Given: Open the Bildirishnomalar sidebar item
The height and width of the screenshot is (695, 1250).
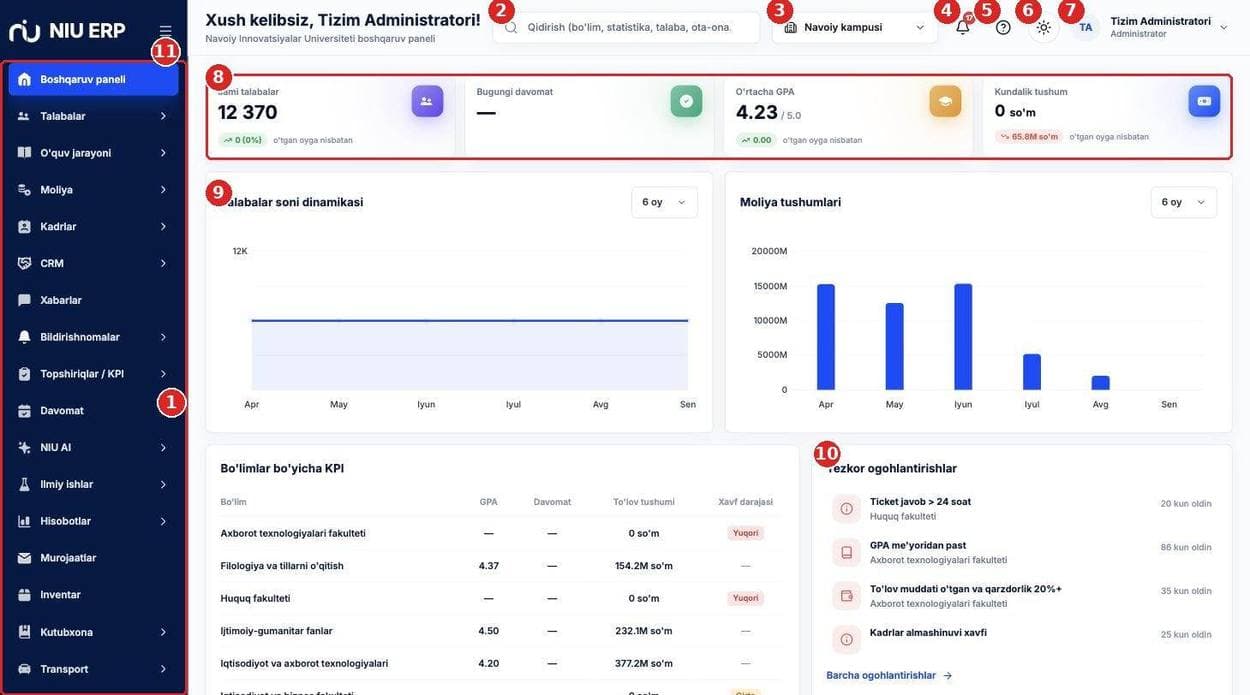Looking at the screenshot, I should click(93, 337).
